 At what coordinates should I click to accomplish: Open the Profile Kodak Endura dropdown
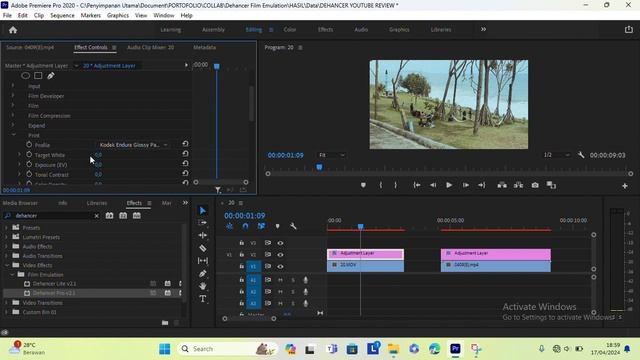[133, 145]
